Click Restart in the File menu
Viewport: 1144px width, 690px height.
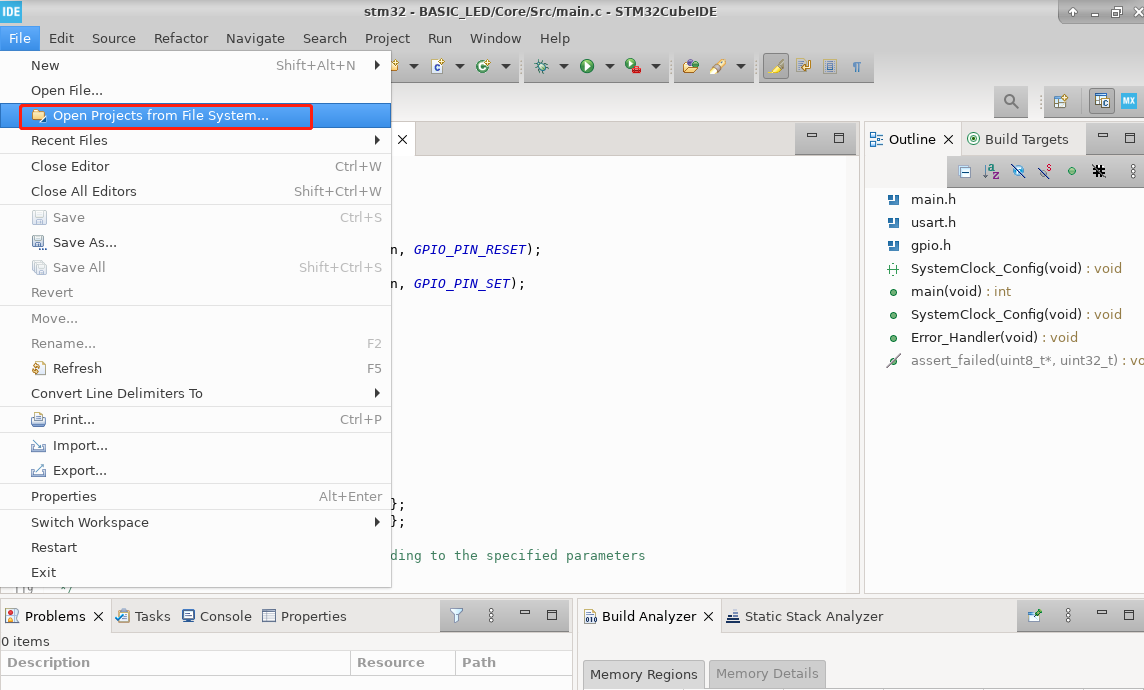196,547
